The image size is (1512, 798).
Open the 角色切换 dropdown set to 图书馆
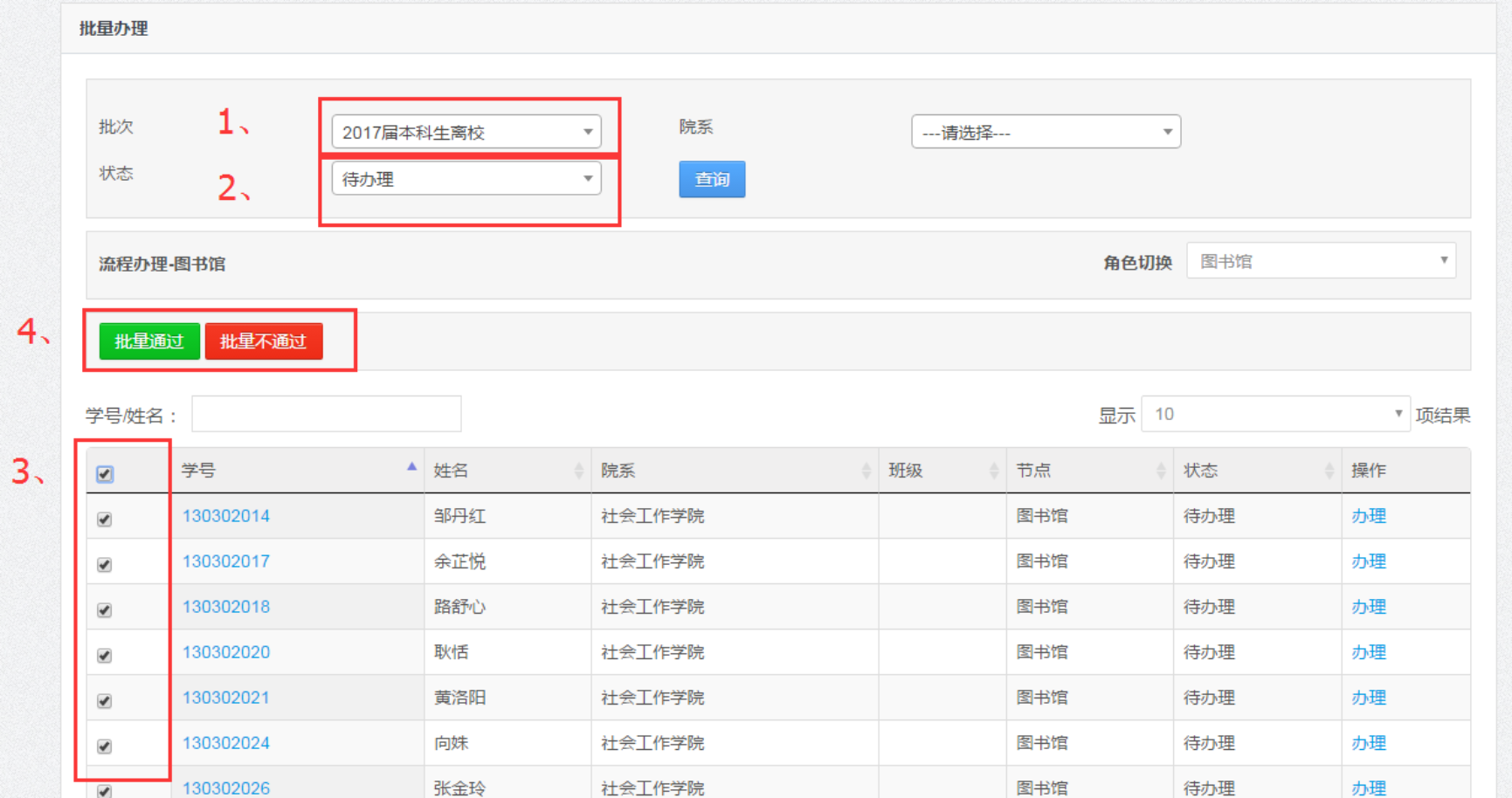click(1320, 261)
